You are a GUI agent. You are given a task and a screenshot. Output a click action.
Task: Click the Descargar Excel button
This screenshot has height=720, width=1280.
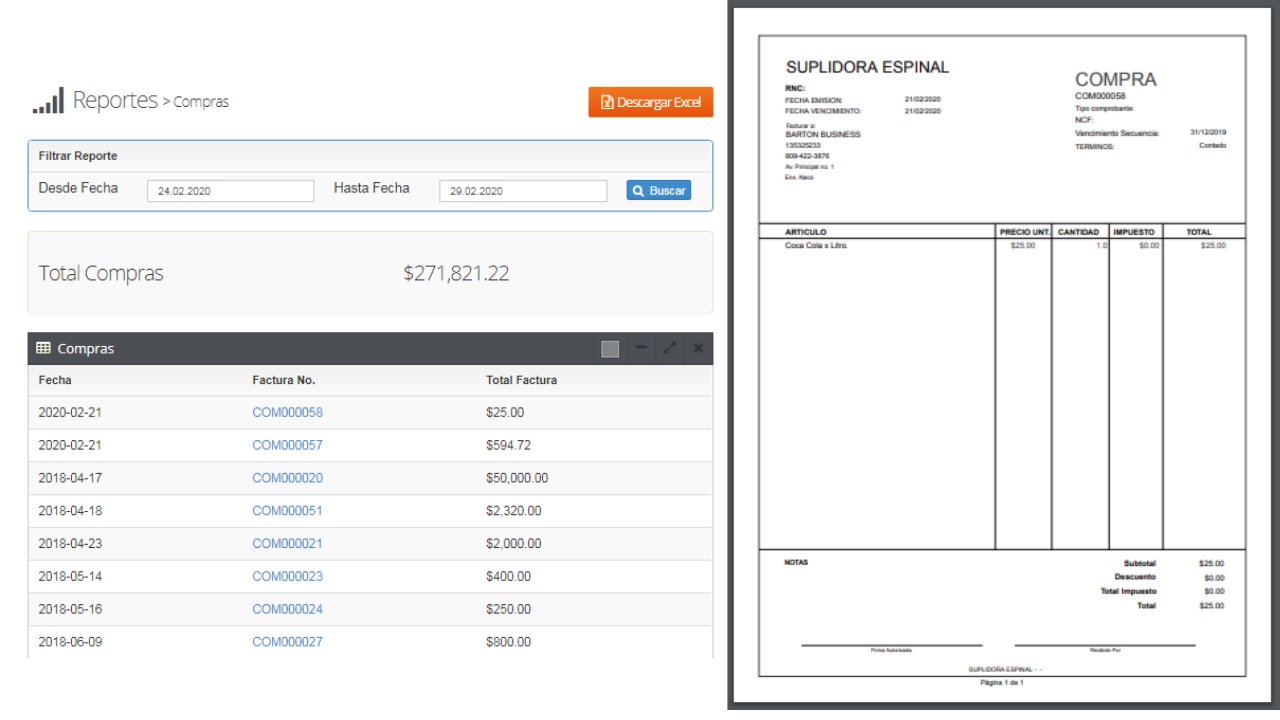[651, 102]
